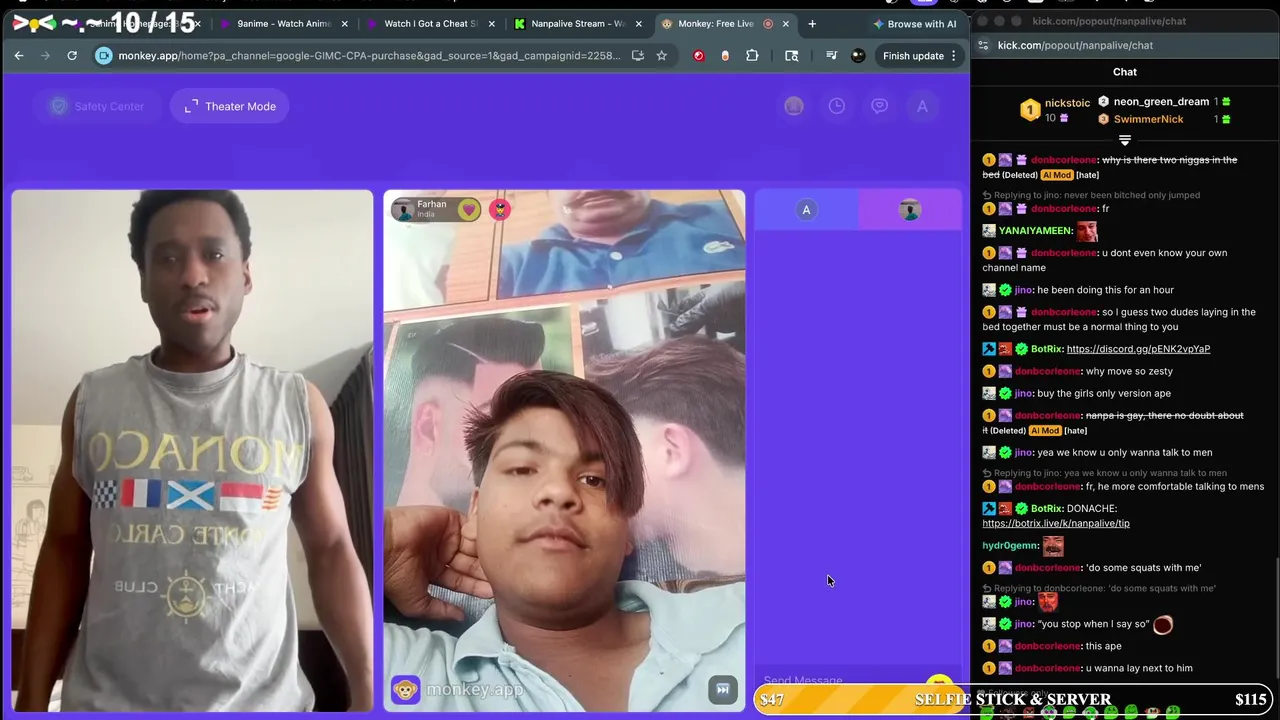Open Chrome's three-dot menu
This screenshot has width=1280, height=720.
tap(954, 56)
